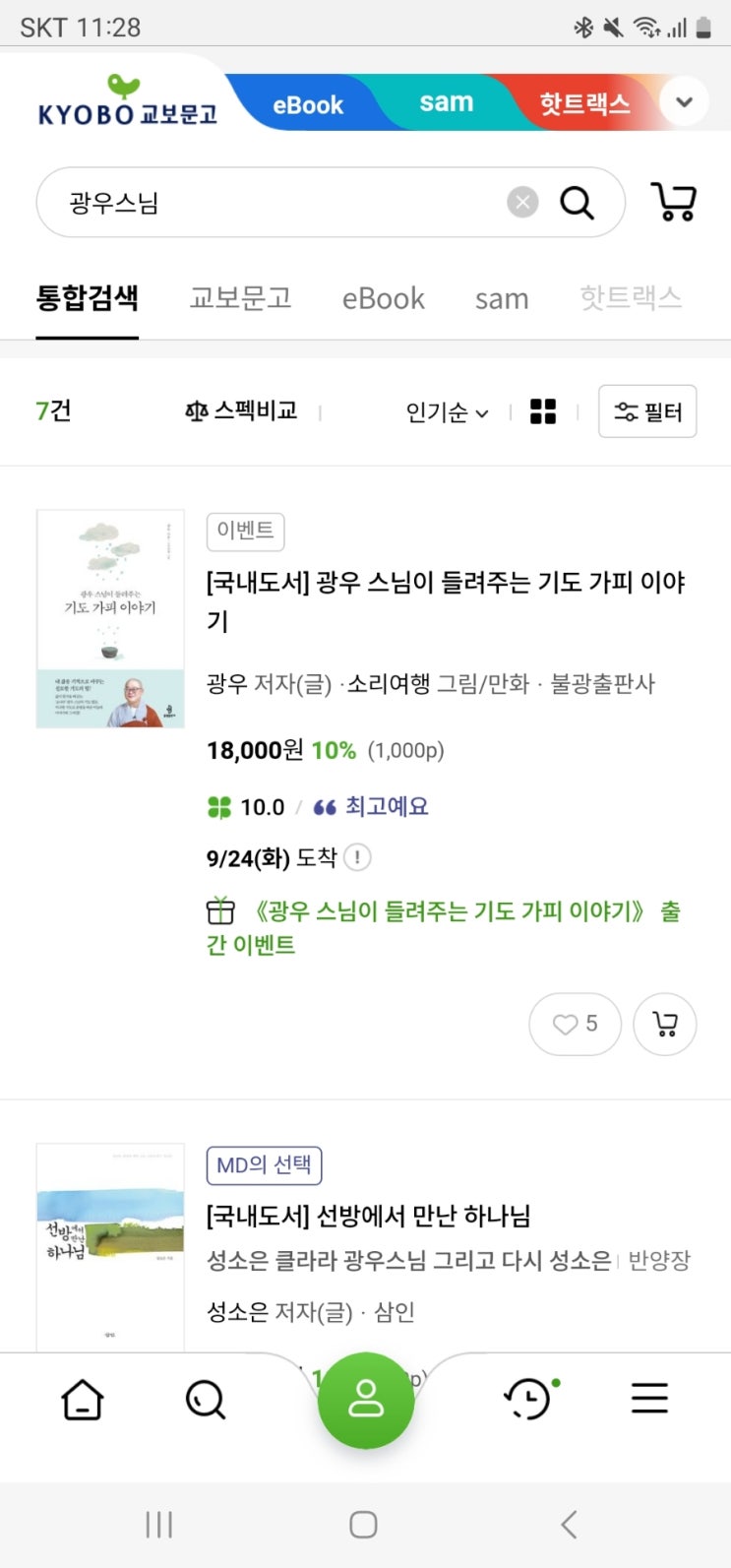Open the green my-page profile button
731x1568 pixels.
(x=366, y=1400)
